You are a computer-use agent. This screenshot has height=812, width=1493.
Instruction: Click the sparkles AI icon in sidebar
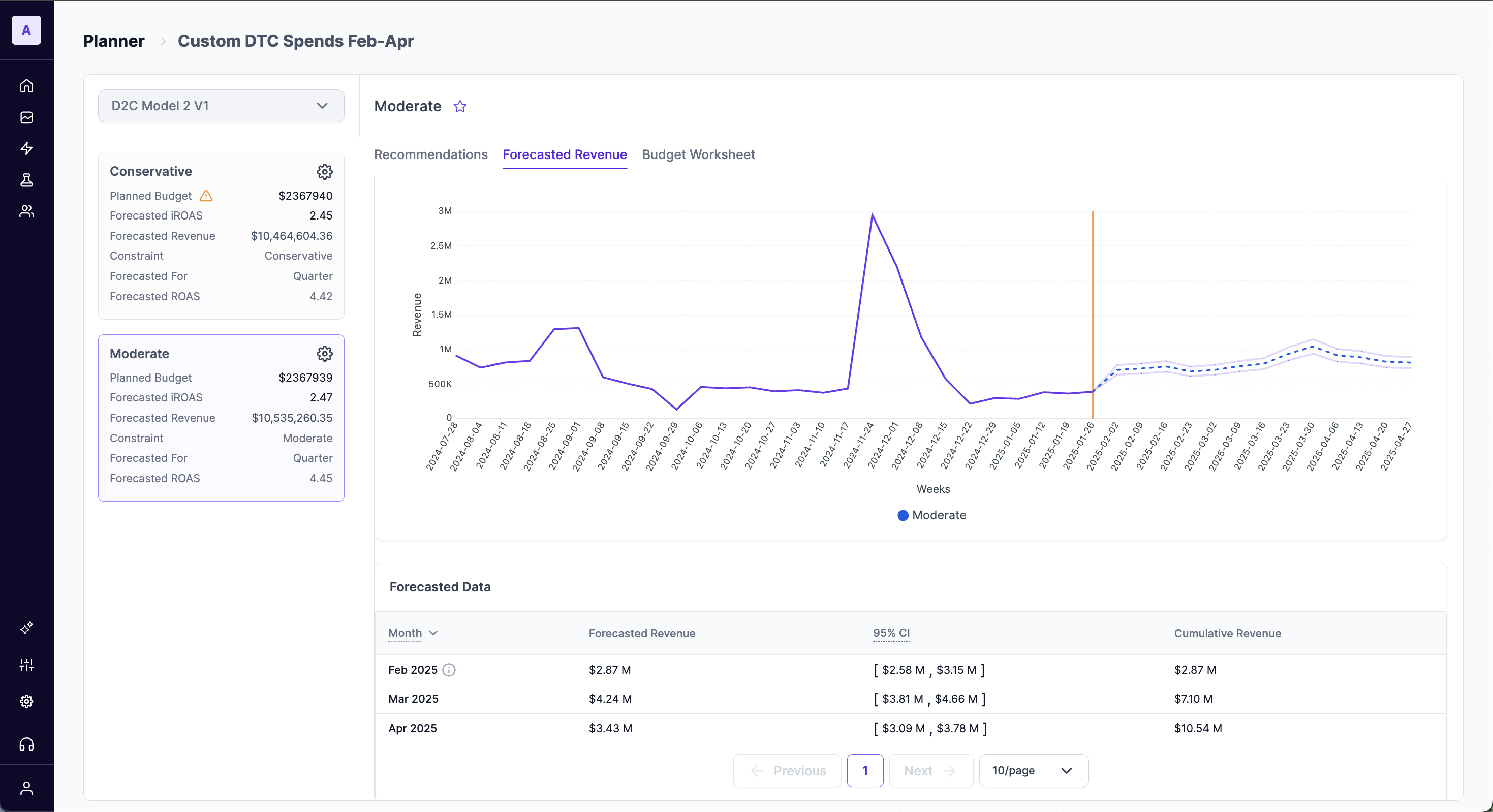[26, 628]
